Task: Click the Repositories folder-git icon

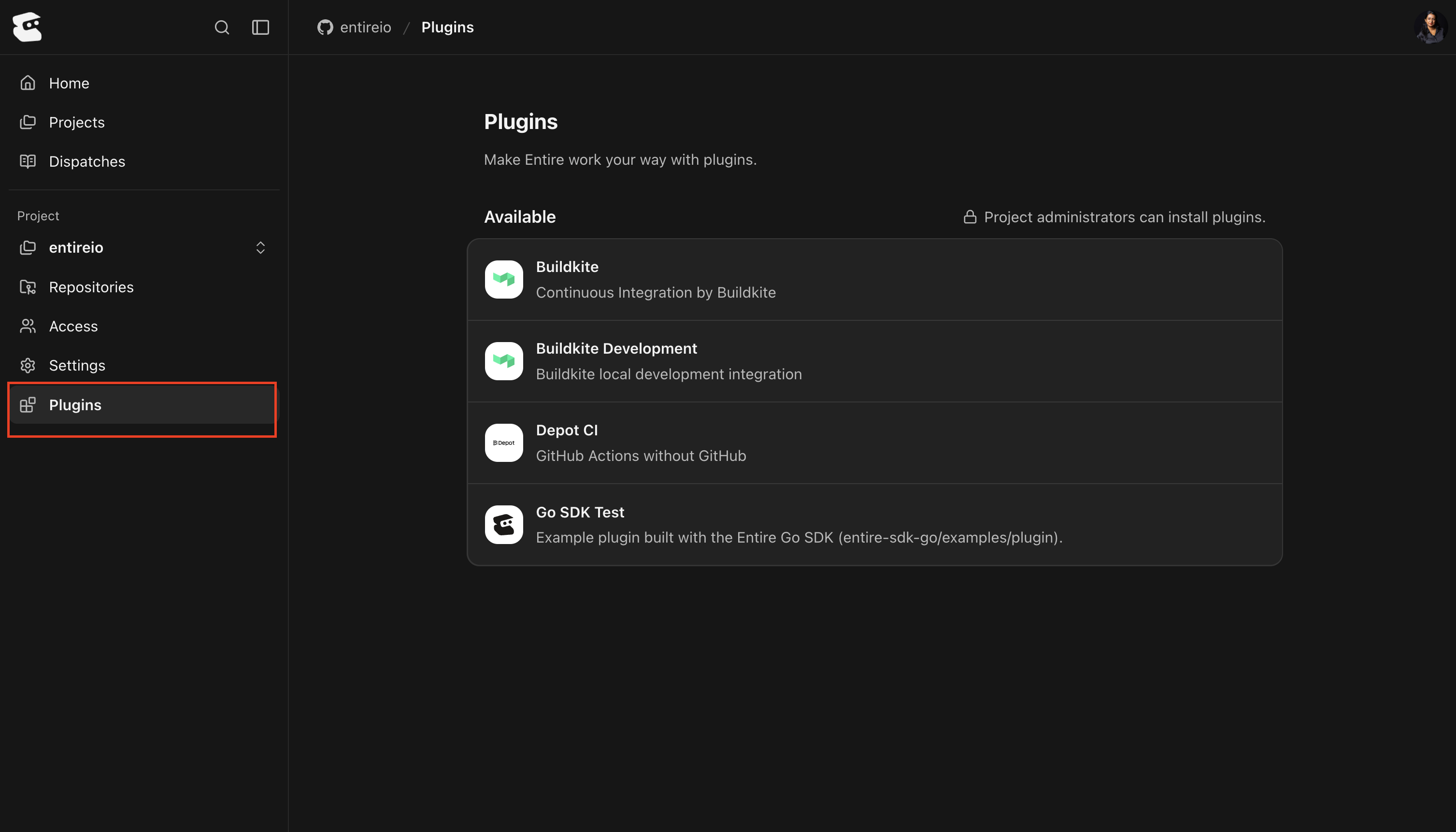Action: tap(28, 287)
